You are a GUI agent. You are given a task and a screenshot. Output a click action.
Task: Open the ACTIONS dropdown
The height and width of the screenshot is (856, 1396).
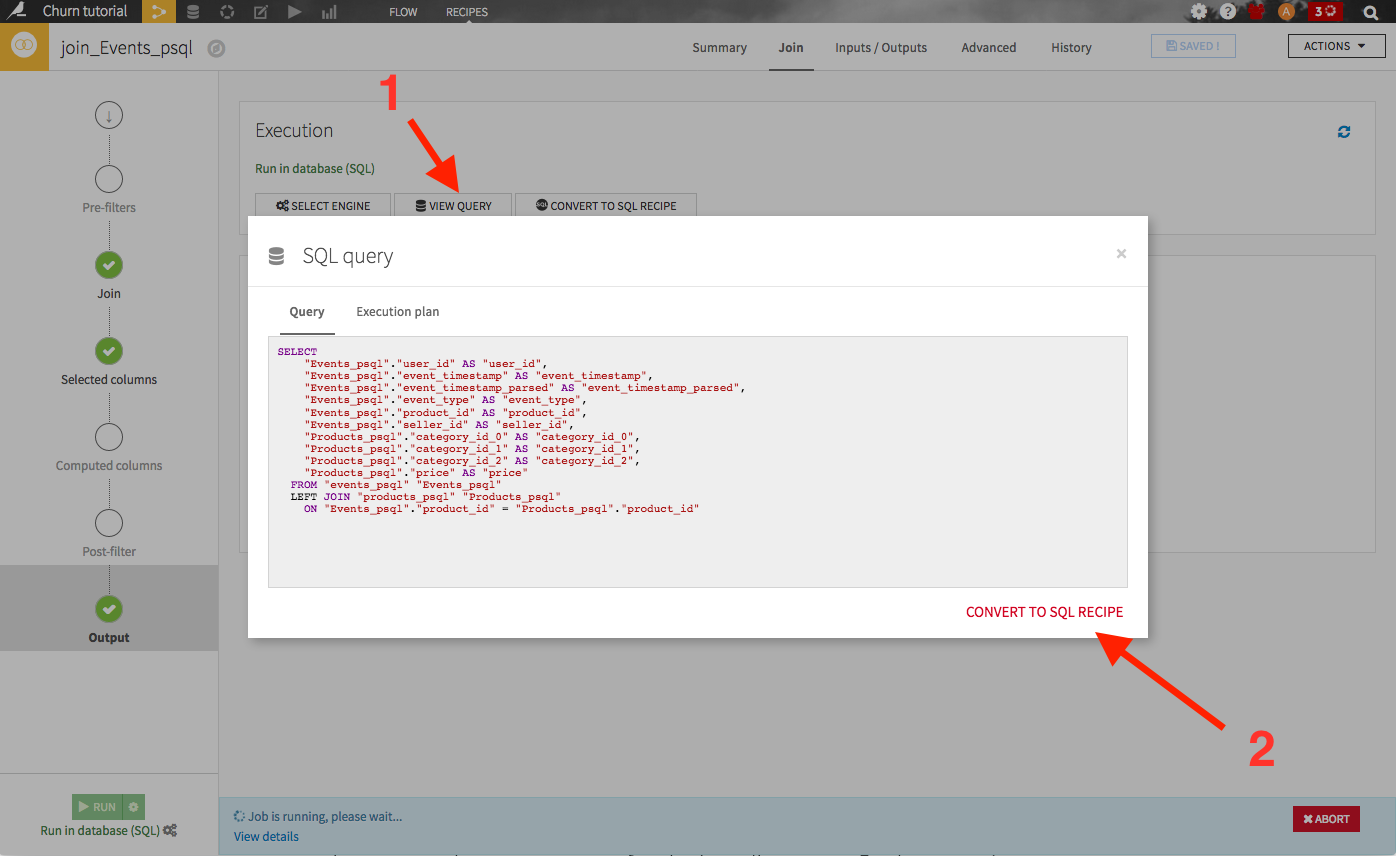pos(1336,45)
